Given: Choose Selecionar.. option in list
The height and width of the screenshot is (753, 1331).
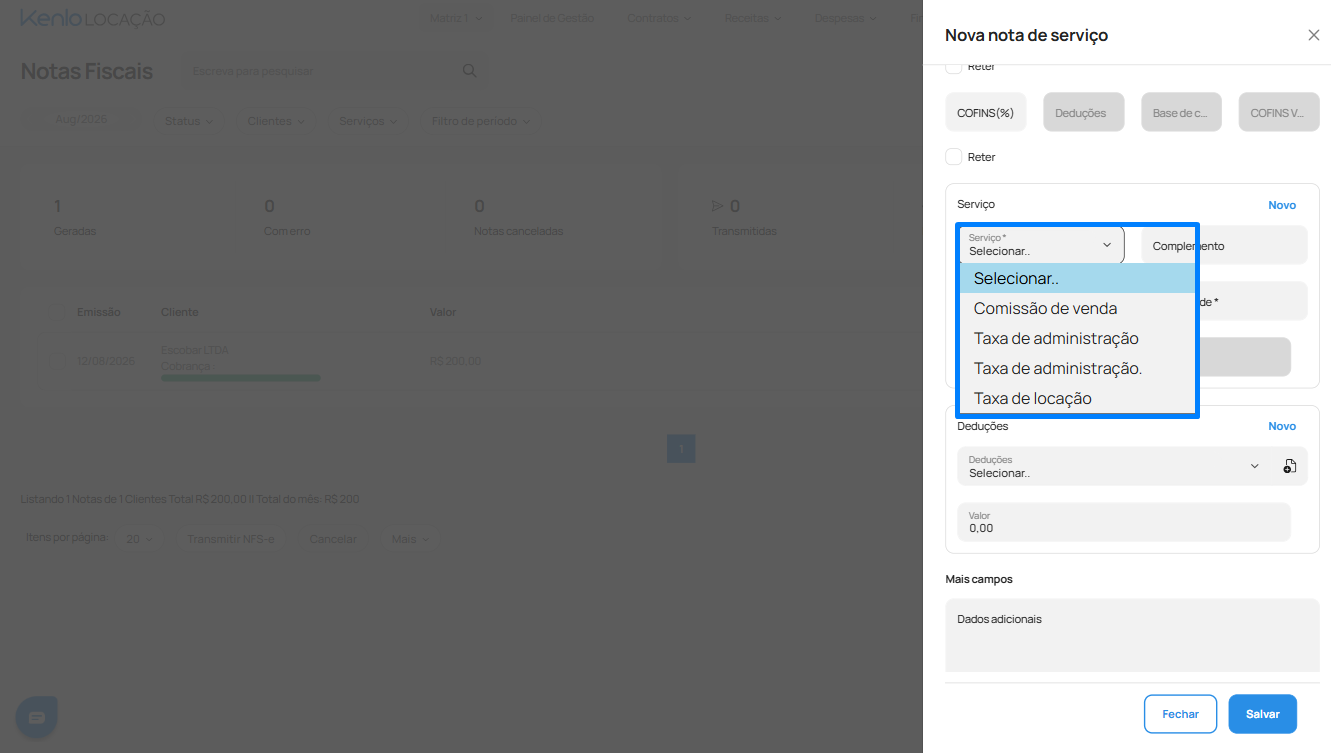Looking at the screenshot, I should pos(1077,278).
